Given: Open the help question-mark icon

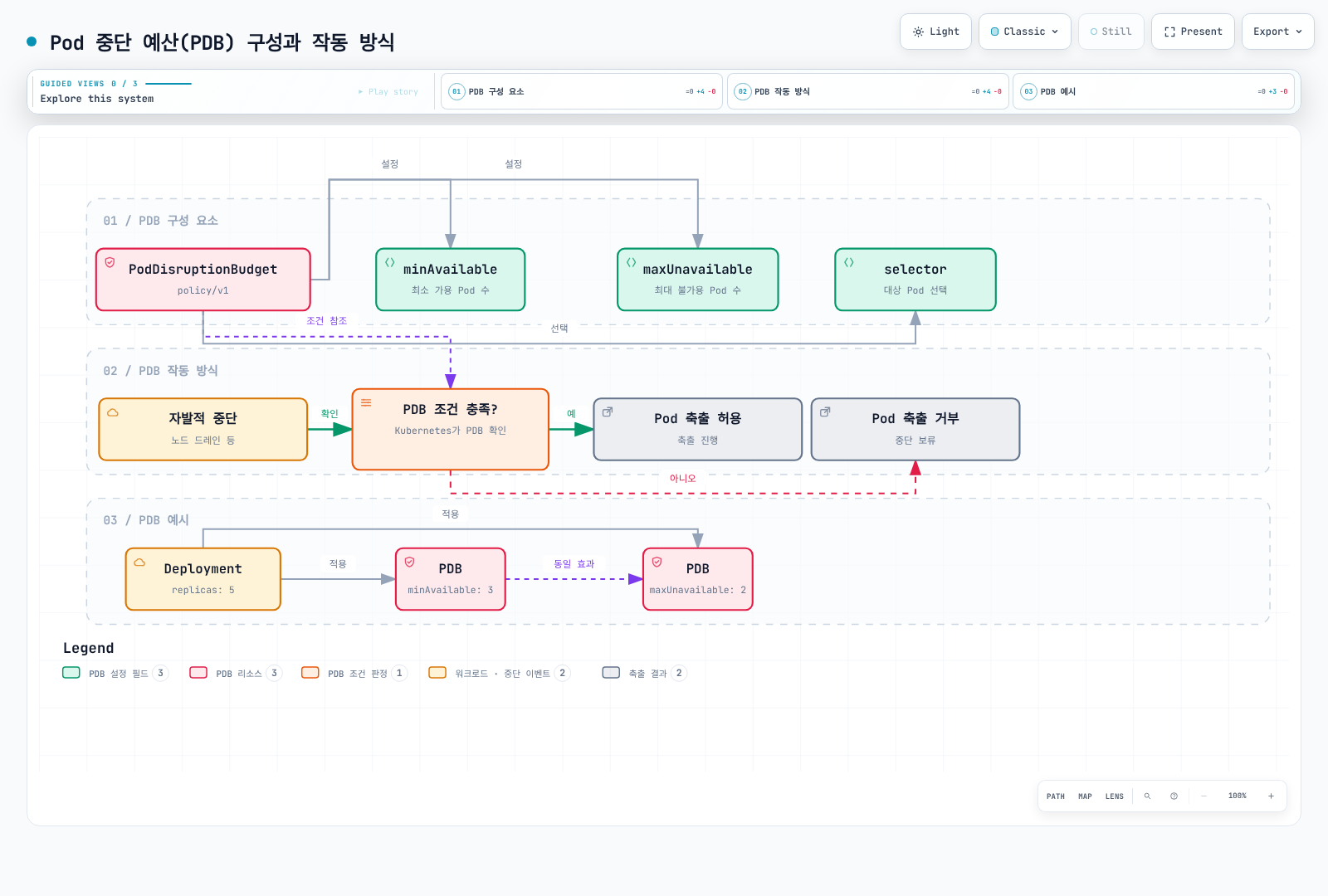Looking at the screenshot, I should pos(1174,796).
